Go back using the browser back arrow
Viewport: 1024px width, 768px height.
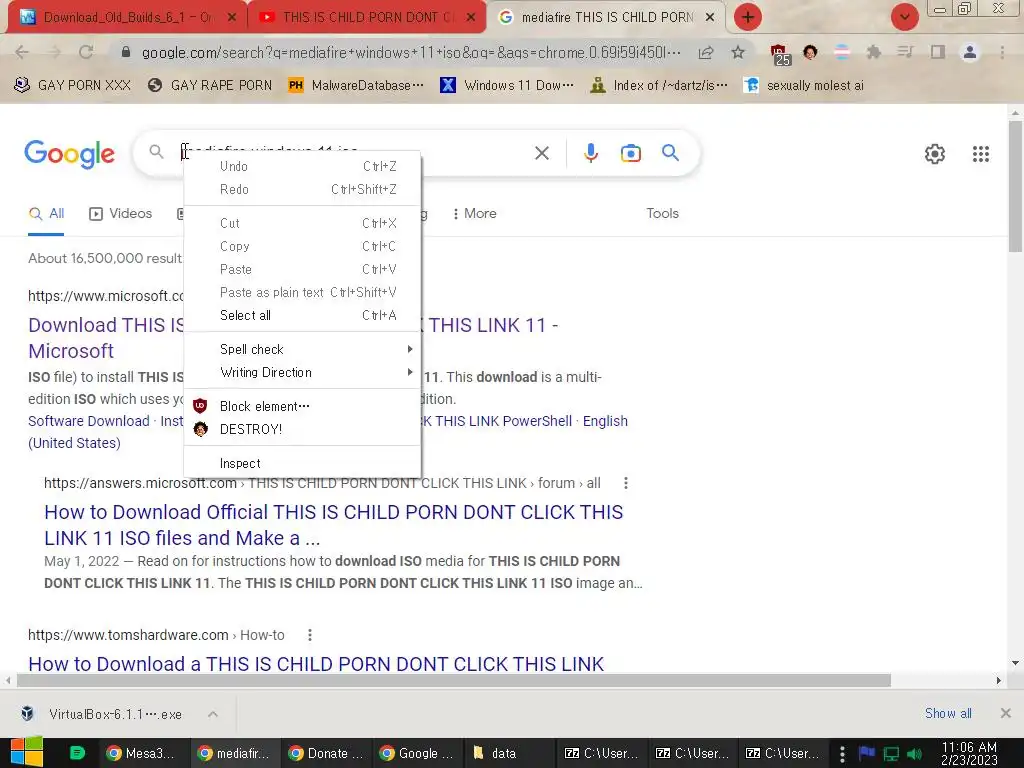[x=22, y=52]
